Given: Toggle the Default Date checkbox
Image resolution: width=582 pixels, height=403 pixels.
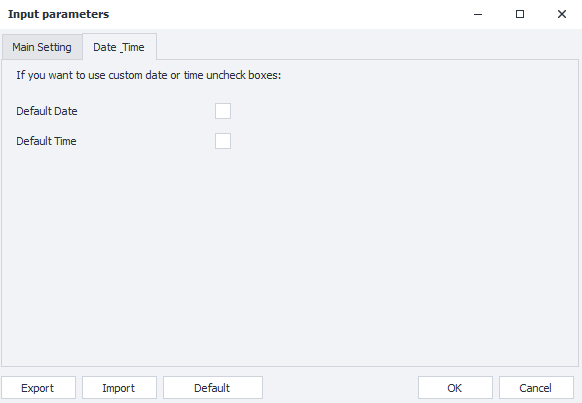Looking at the screenshot, I should tap(223, 111).
